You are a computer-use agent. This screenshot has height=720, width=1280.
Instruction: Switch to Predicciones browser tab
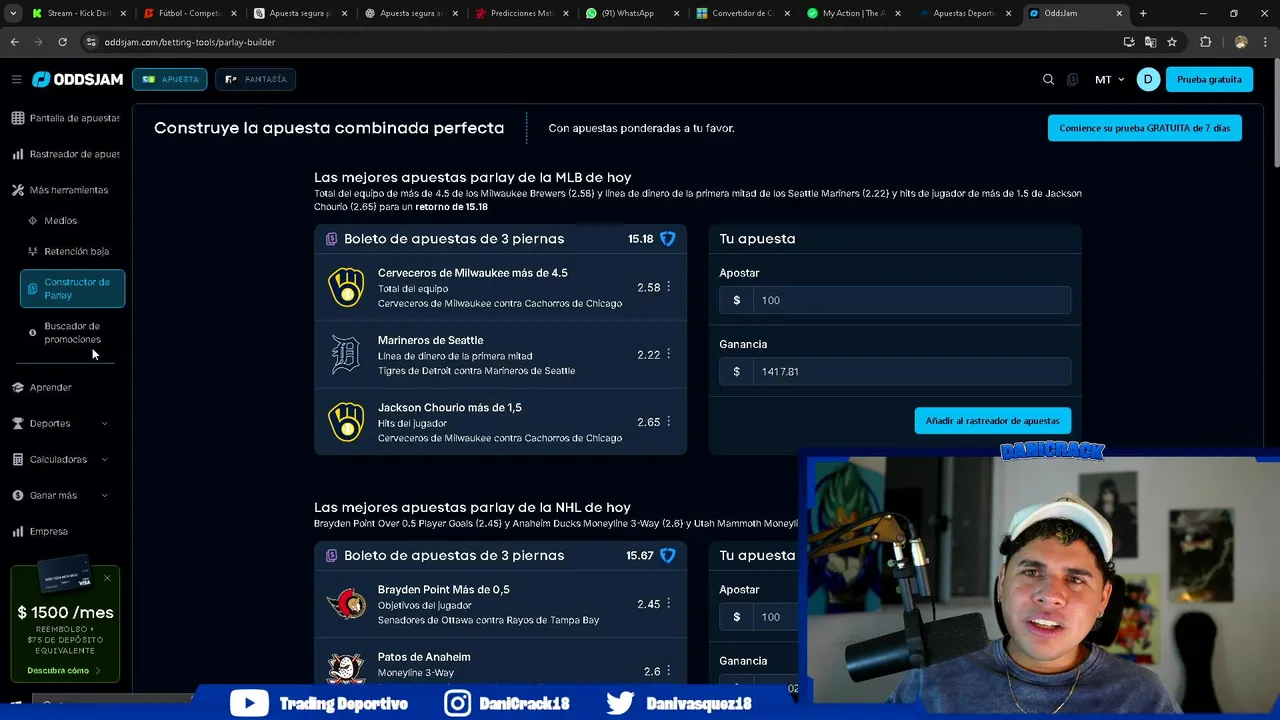[521, 13]
